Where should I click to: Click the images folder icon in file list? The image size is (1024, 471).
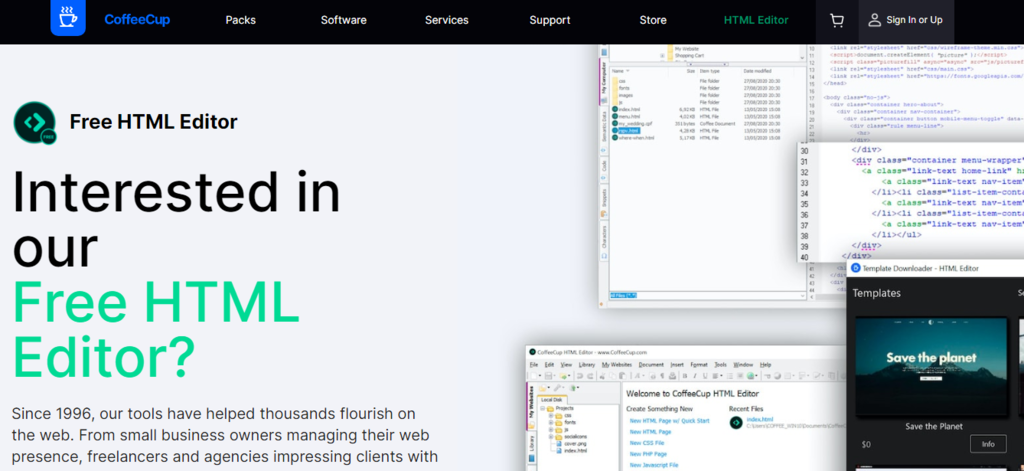615,95
